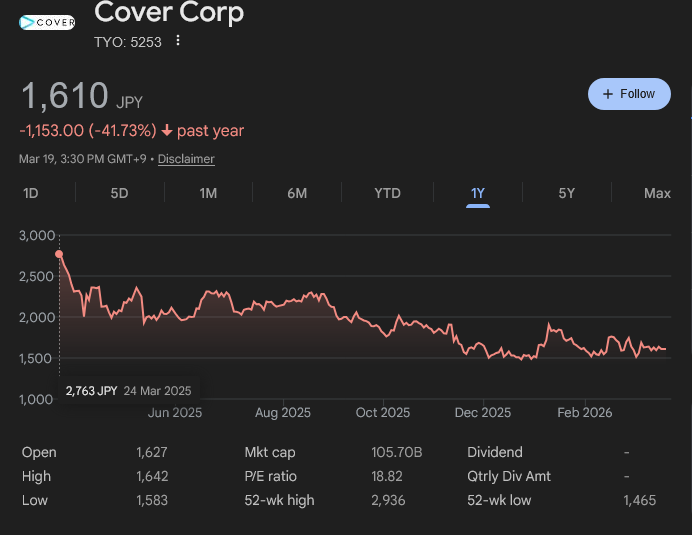Viewport: 692px width, 535px height.
Task: Click the Feb 2026 axis label
Action: pos(585,413)
